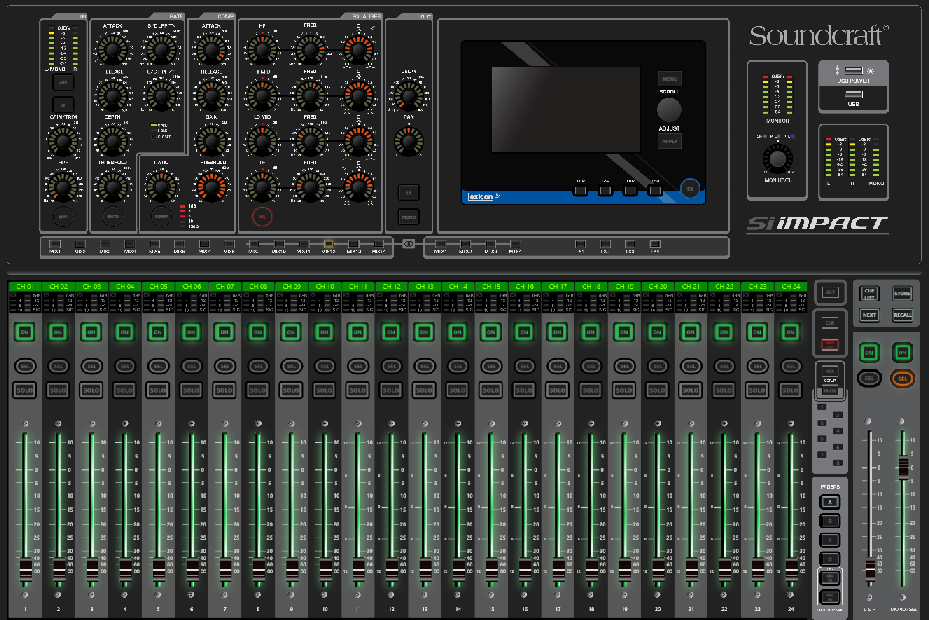The image size is (929, 620).
Task: Click the CH 07 channel label
Action: 225,286
